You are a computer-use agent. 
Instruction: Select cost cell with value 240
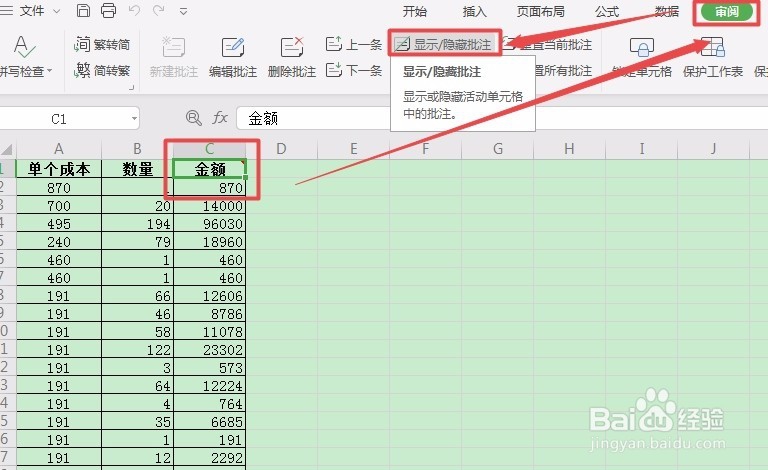point(59,242)
